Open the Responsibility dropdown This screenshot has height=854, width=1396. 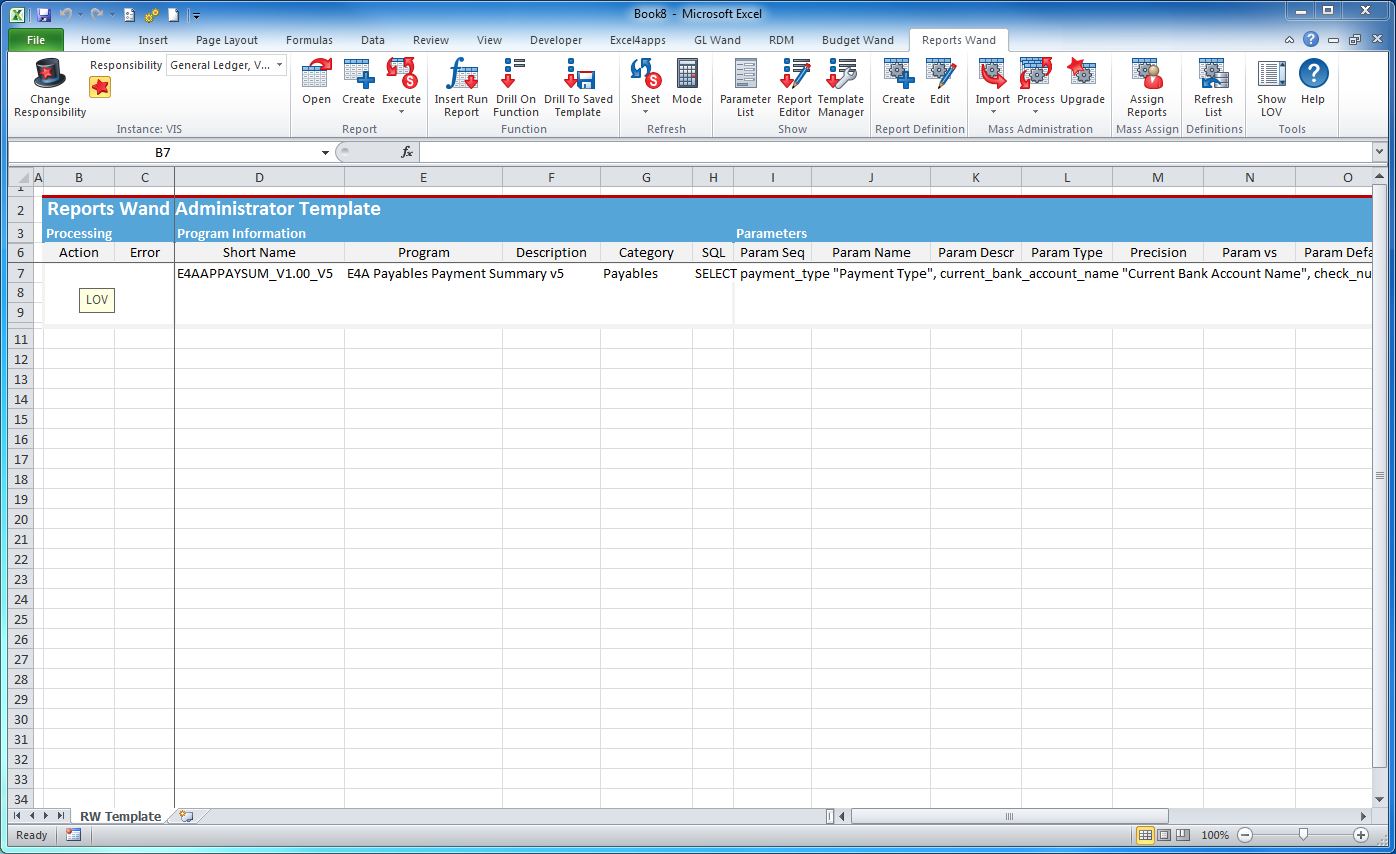(x=280, y=65)
